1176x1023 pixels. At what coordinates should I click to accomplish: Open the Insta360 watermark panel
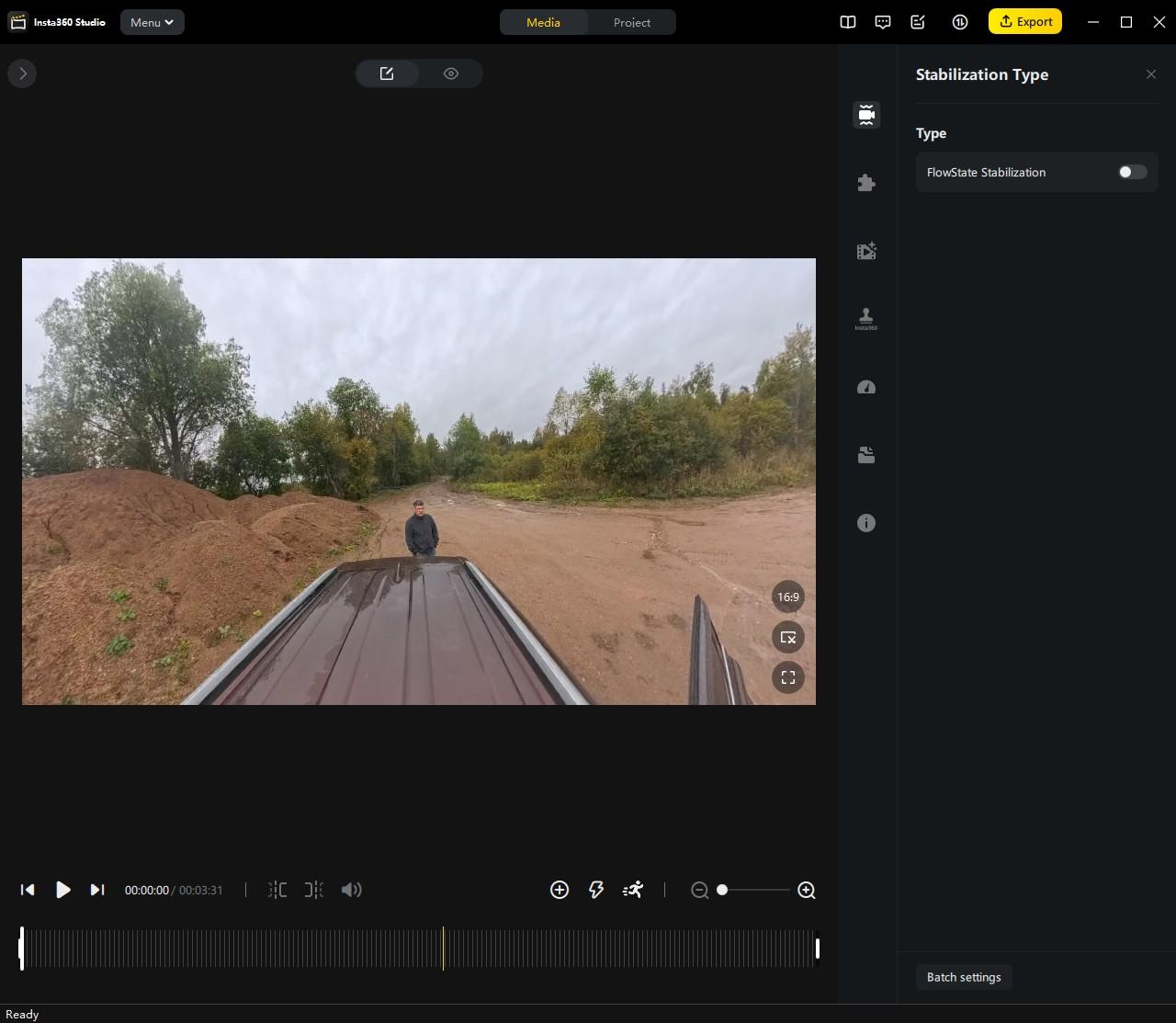865,318
